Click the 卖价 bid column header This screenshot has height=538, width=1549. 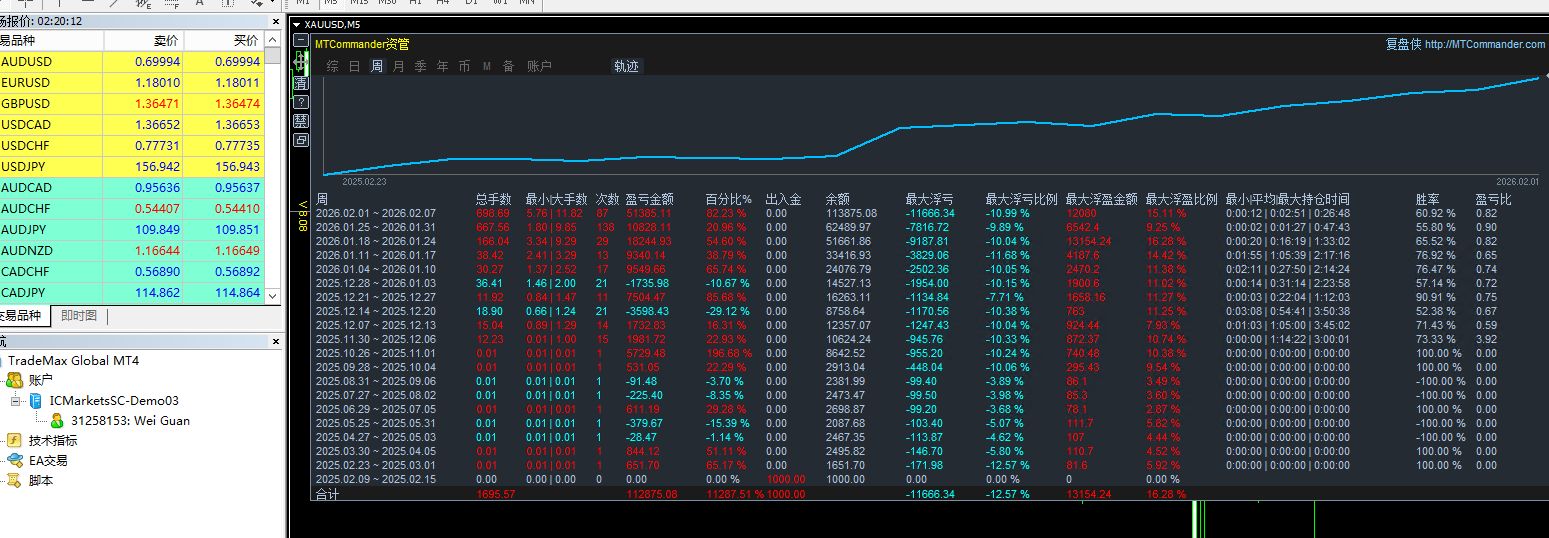(x=144, y=41)
